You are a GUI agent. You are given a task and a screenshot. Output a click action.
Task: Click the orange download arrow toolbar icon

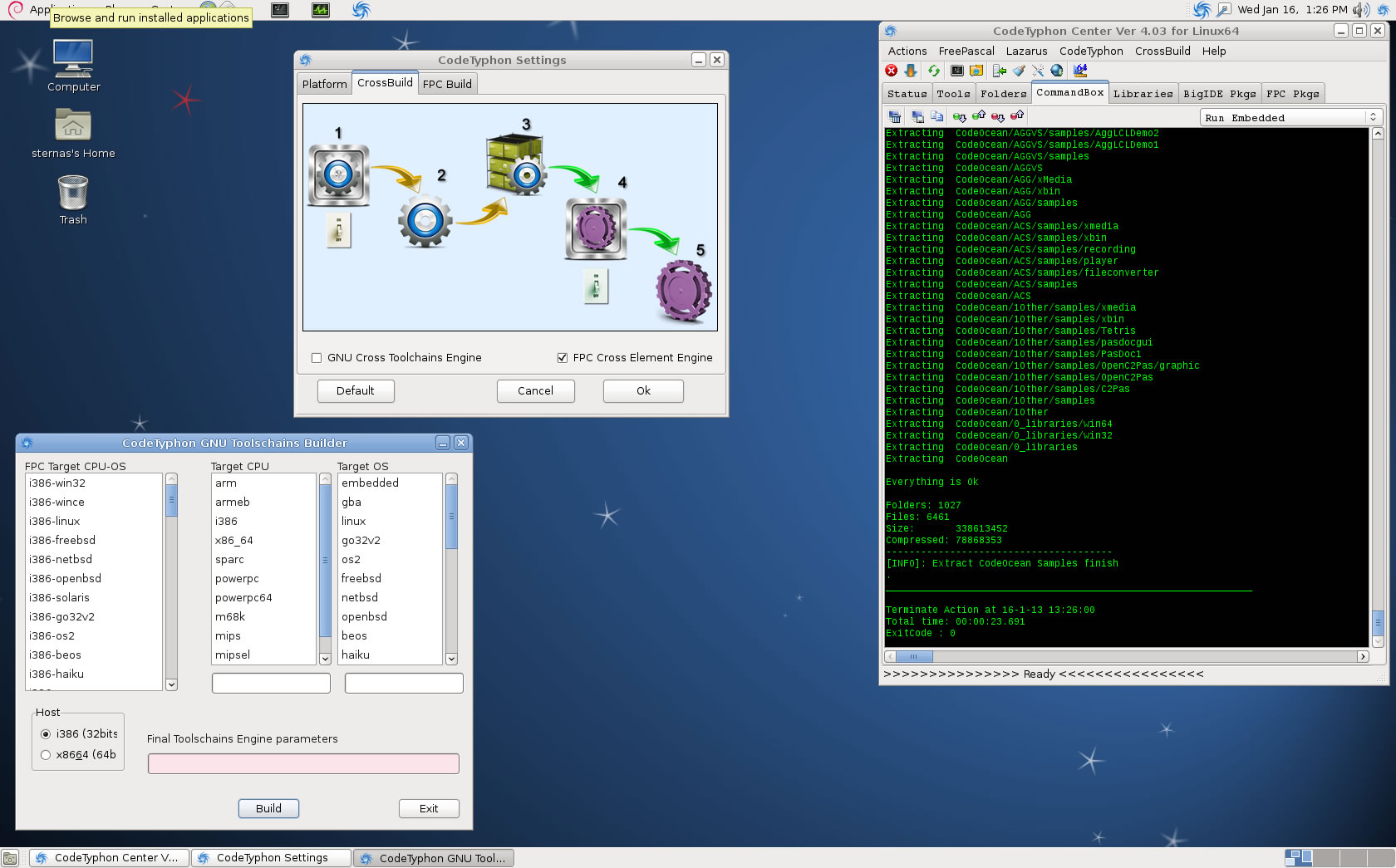(x=911, y=71)
